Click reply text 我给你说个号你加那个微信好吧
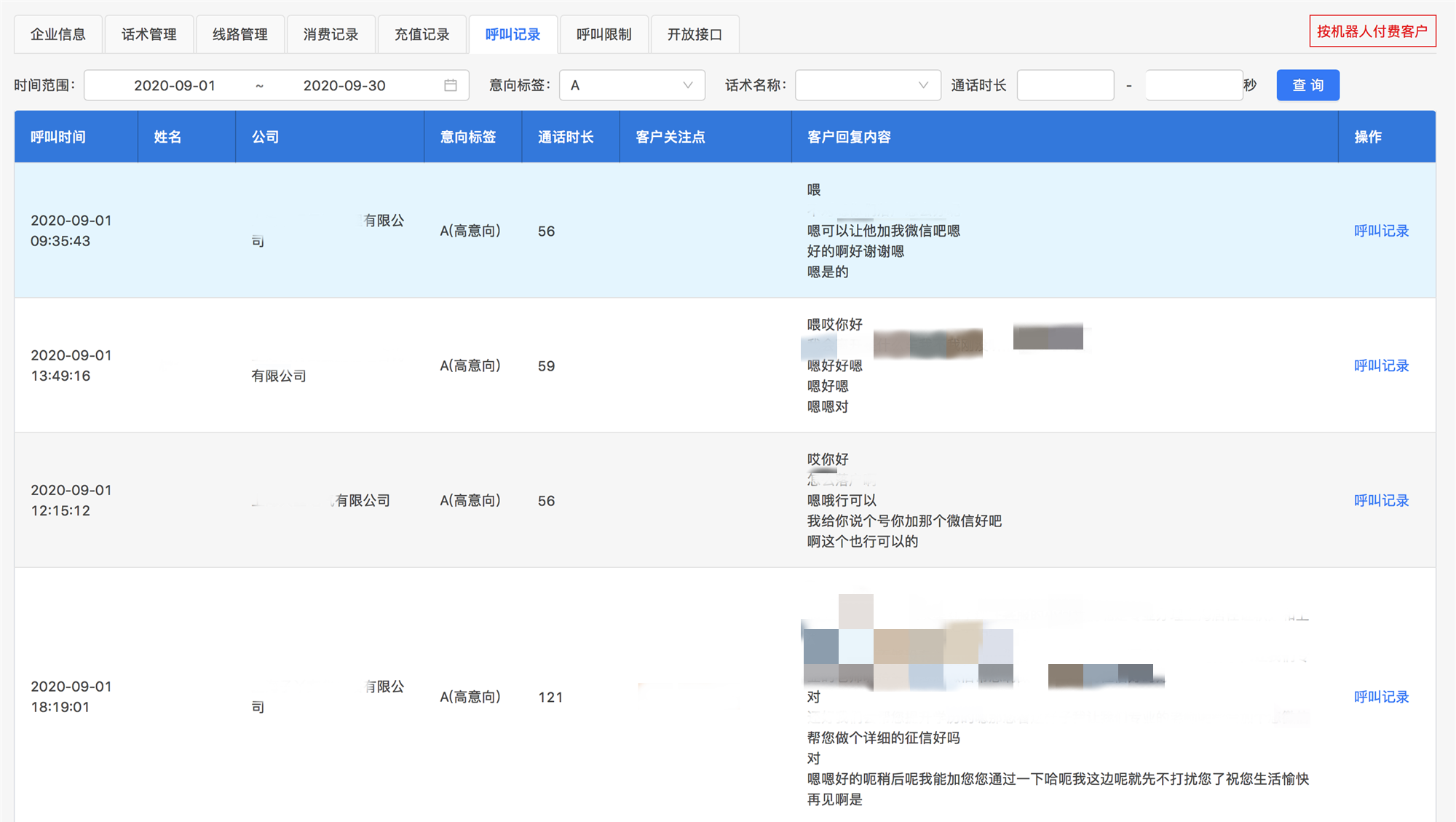The image size is (1456, 822). point(904,521)
